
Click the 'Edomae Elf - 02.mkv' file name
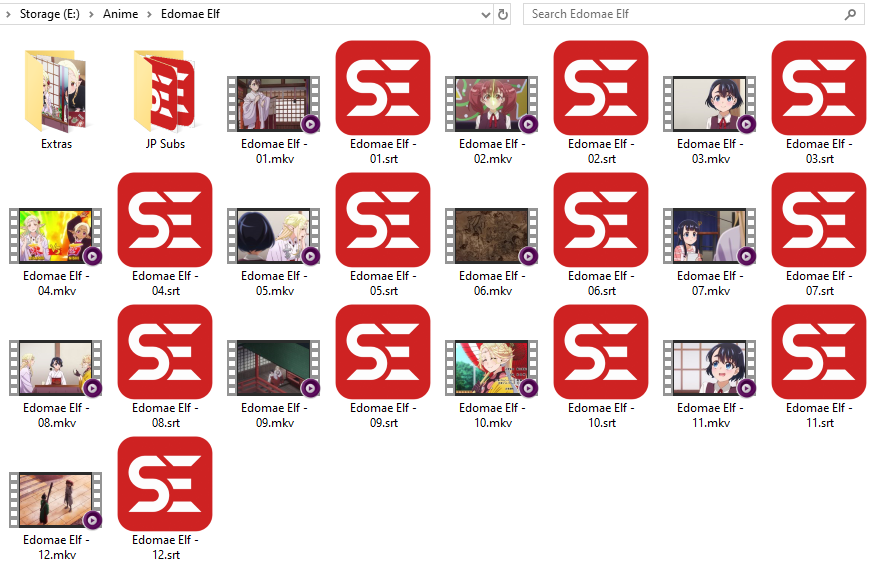tap(492, 151)
